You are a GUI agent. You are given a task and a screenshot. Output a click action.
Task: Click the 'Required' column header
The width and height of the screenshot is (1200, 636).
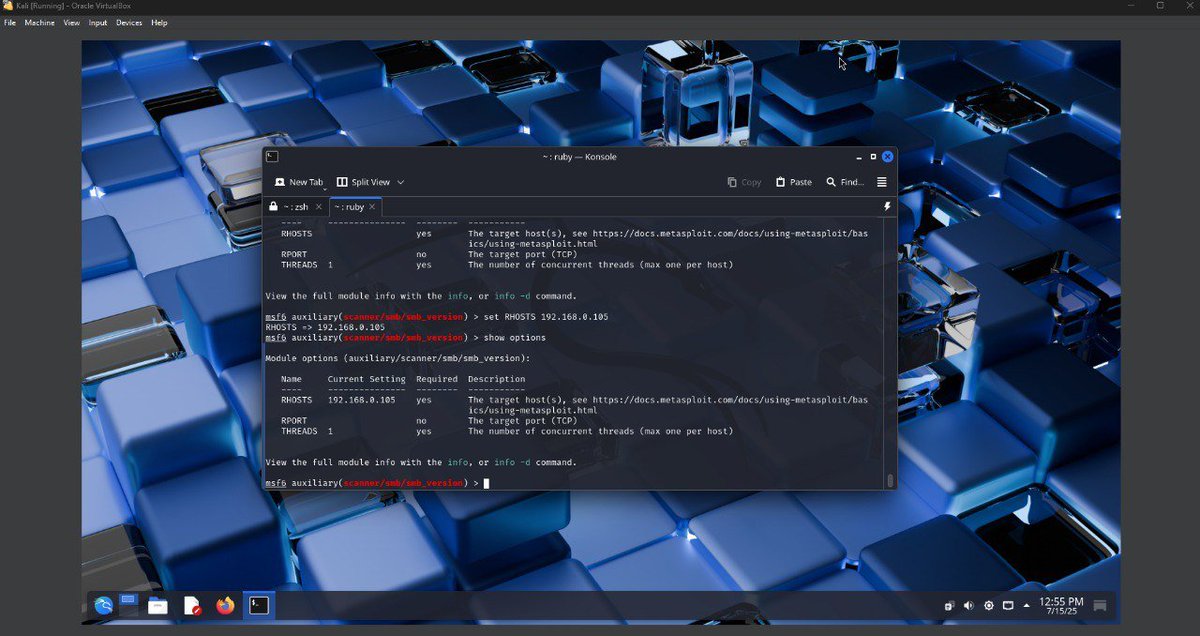click(x=437, y=379)
